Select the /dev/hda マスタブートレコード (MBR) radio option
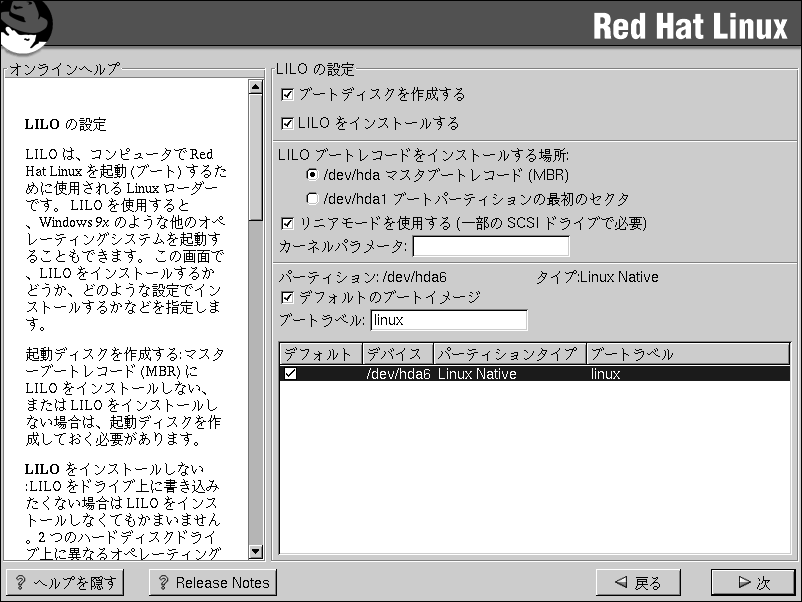 point(312,175)
